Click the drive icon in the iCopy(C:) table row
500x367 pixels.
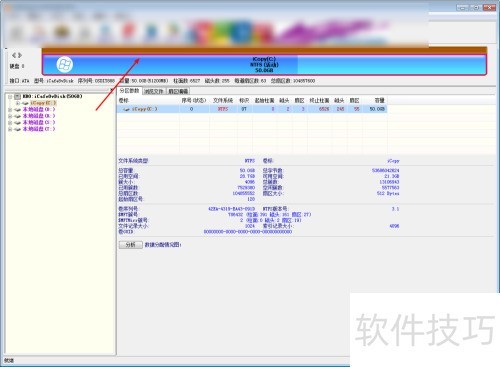pyautogui.click(x=126, y=109)
